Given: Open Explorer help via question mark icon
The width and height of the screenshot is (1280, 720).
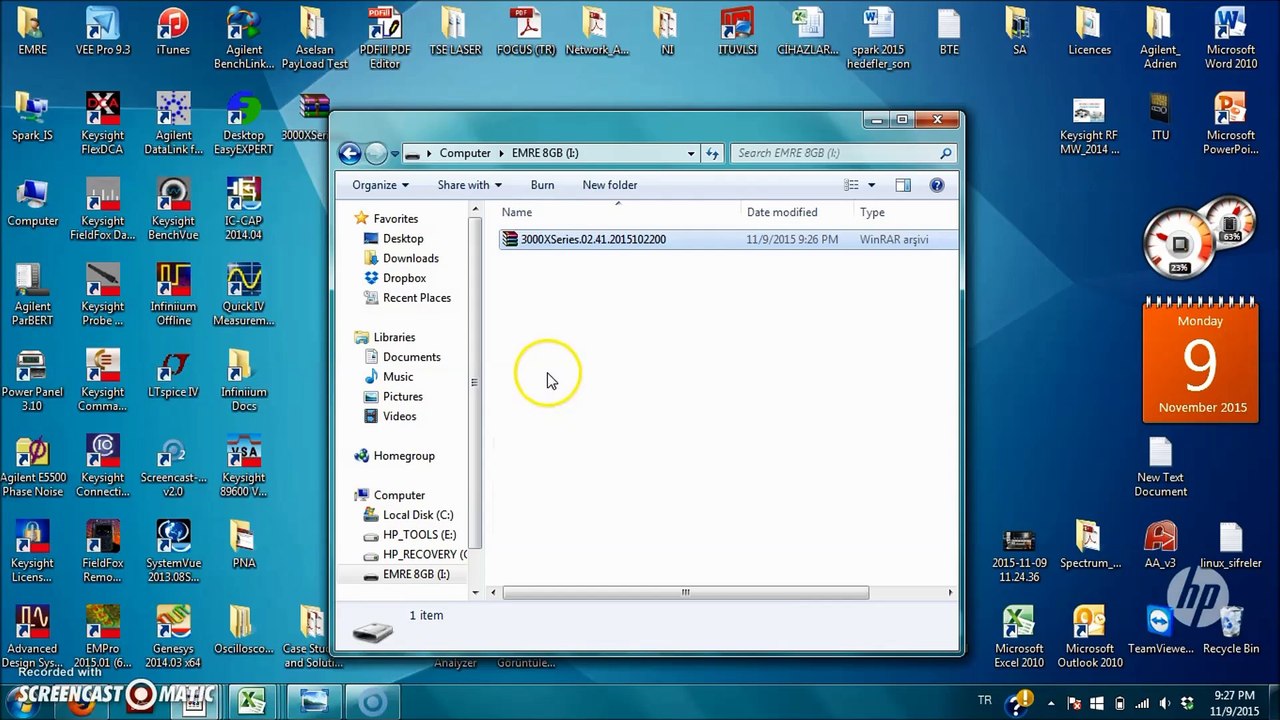Looking at the screenshot, I should [x=937, y=185].
